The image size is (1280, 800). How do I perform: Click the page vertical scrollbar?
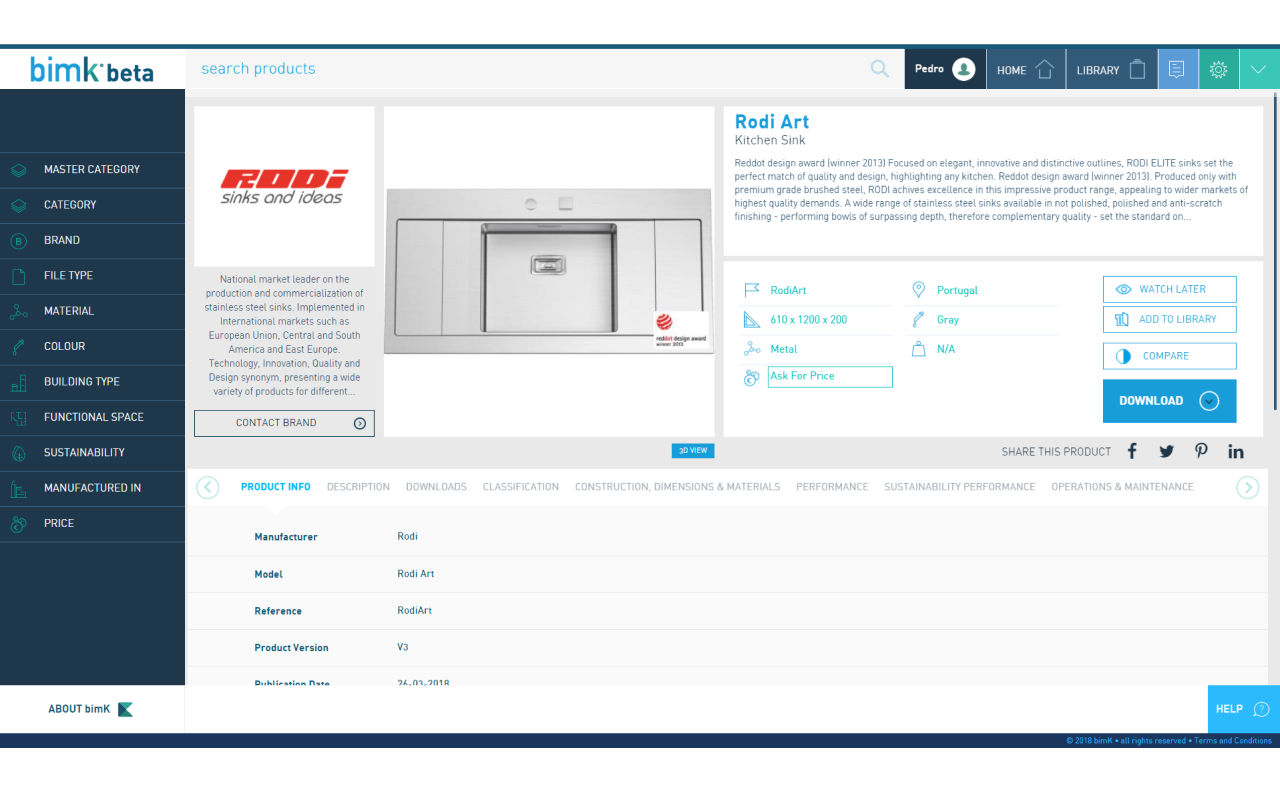pyautogui.click(x=1275, y=250)
